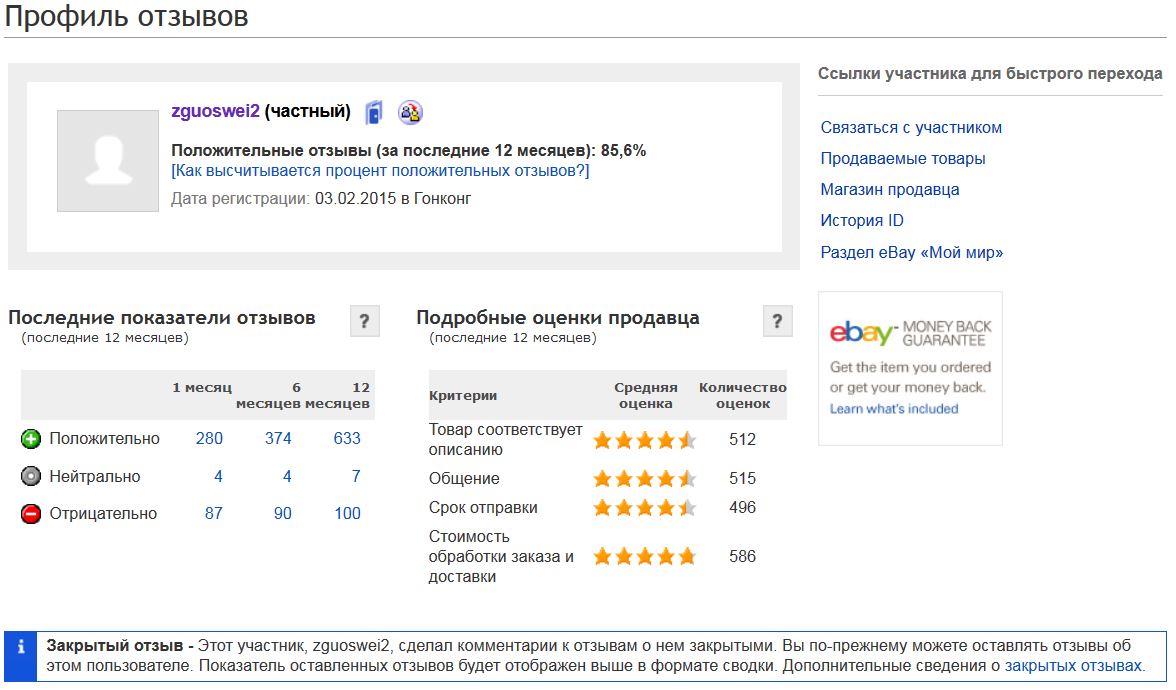The height and width of the screenshot is (690, 1176).
Task: Open Продаваемые товары link
Action: click(x=902, y=158)
